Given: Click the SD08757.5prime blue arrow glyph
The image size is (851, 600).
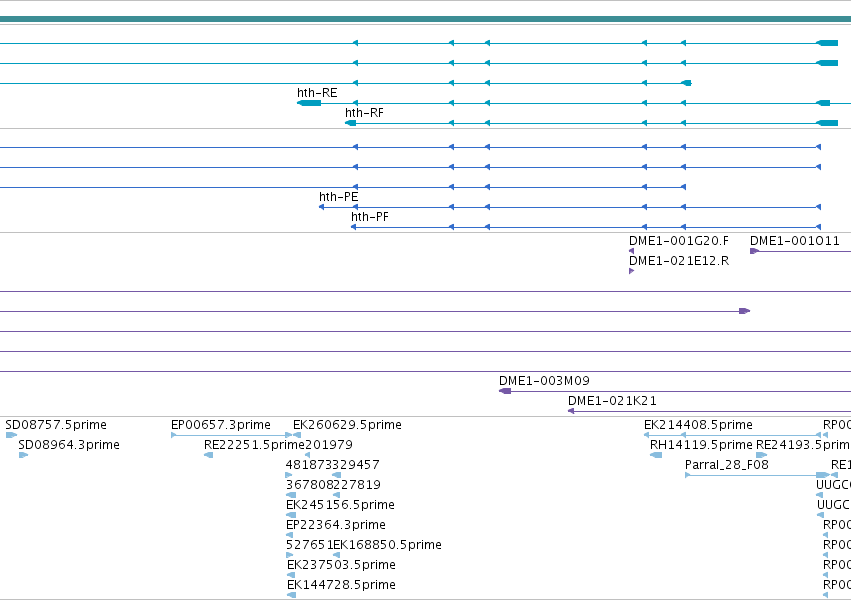Looking at the screenshot, I should (11, 435).
